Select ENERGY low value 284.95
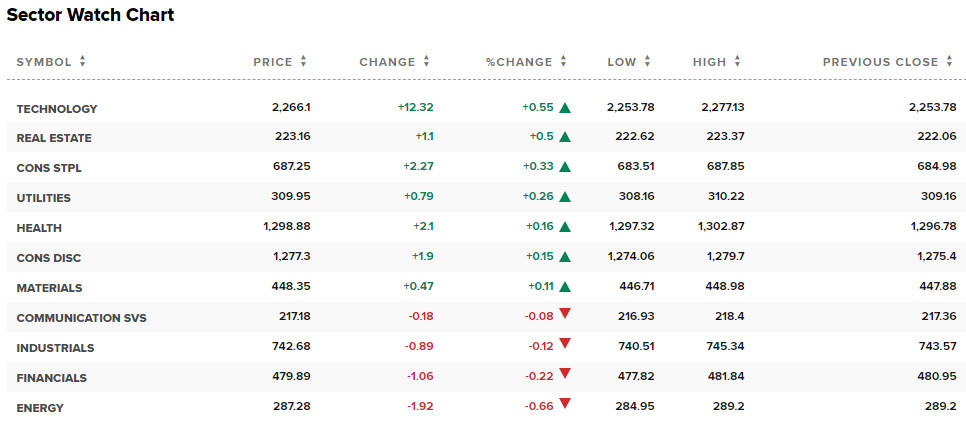966x424 pixels. tap(636, 406)
